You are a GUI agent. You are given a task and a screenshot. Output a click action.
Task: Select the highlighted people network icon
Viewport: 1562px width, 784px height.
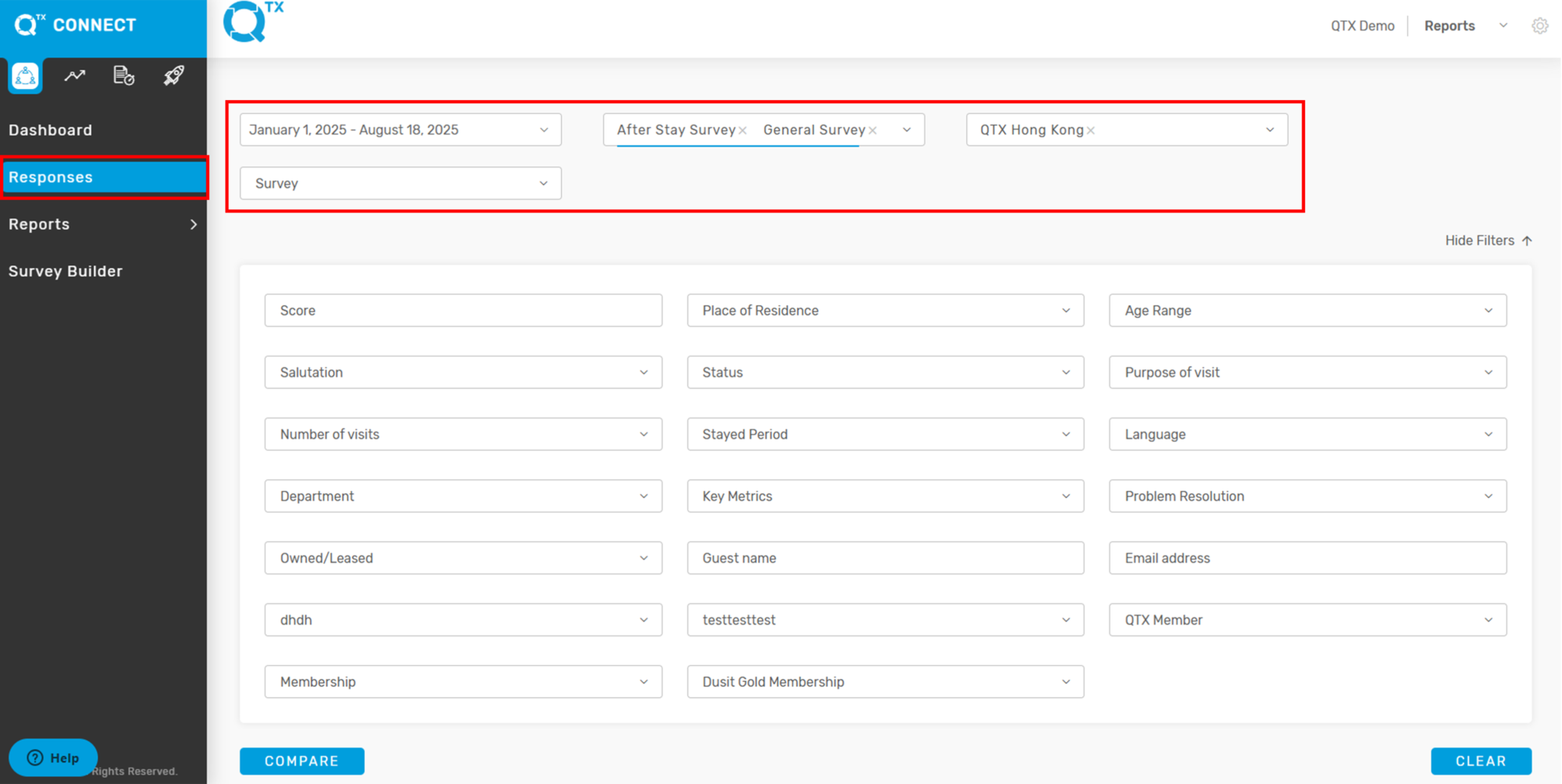25,77
